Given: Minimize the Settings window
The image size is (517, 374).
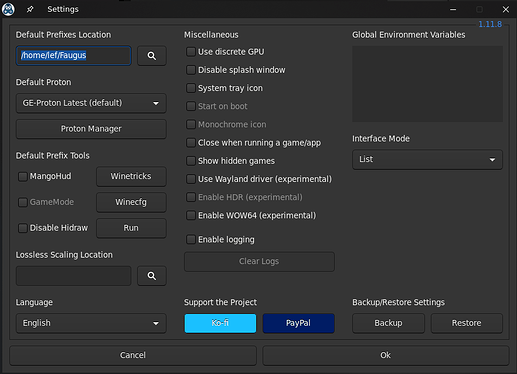Looking at the screenshot, I should [x=453, y=9].
